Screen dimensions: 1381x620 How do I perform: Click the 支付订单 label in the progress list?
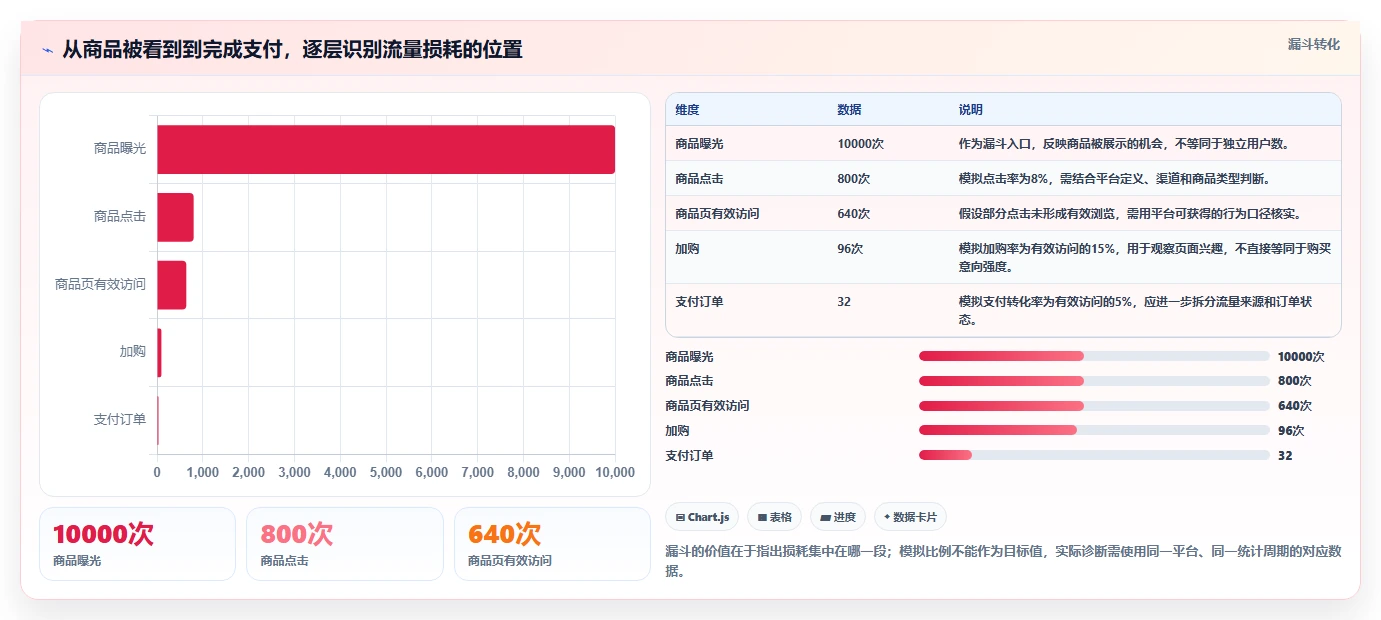point(689,456)
